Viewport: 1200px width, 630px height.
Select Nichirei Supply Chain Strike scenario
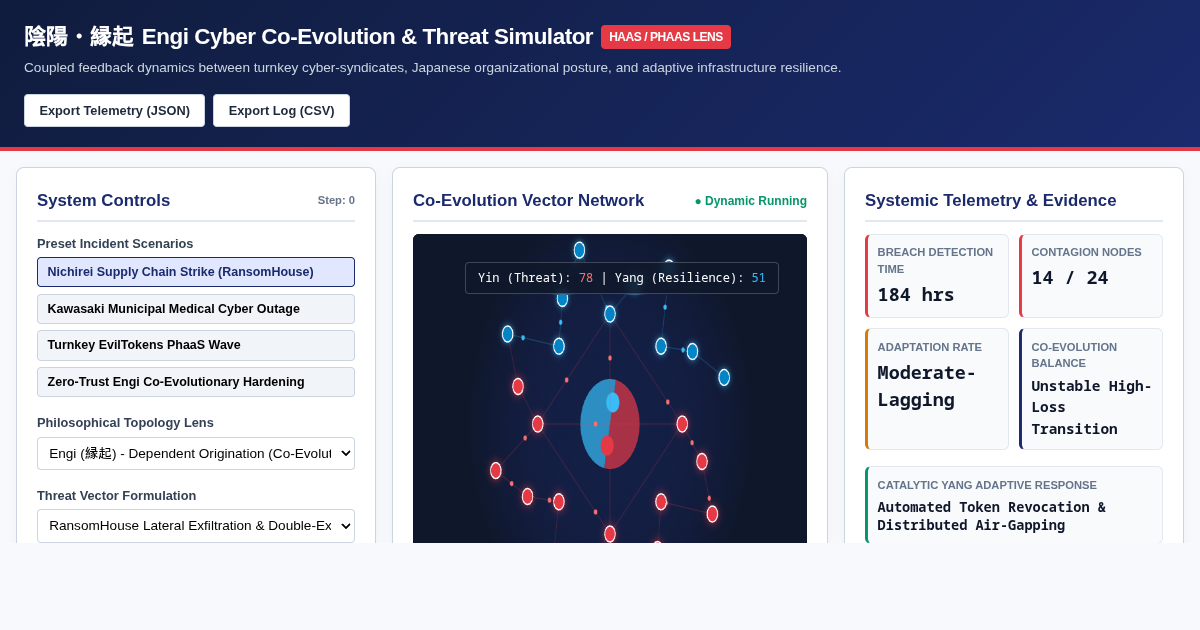coord(196,272)
